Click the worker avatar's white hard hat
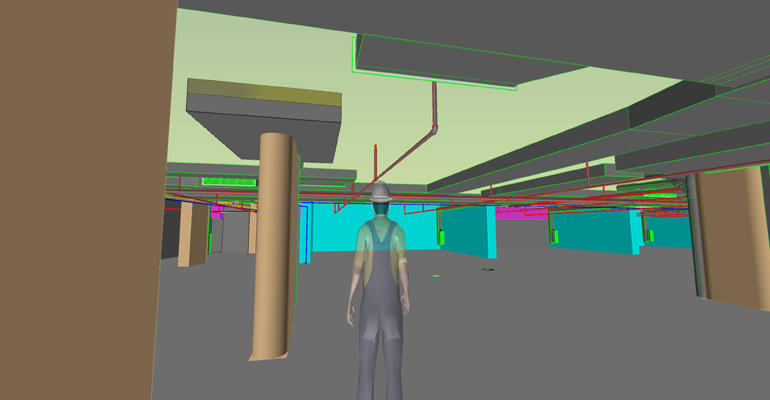 click(380, 191)
